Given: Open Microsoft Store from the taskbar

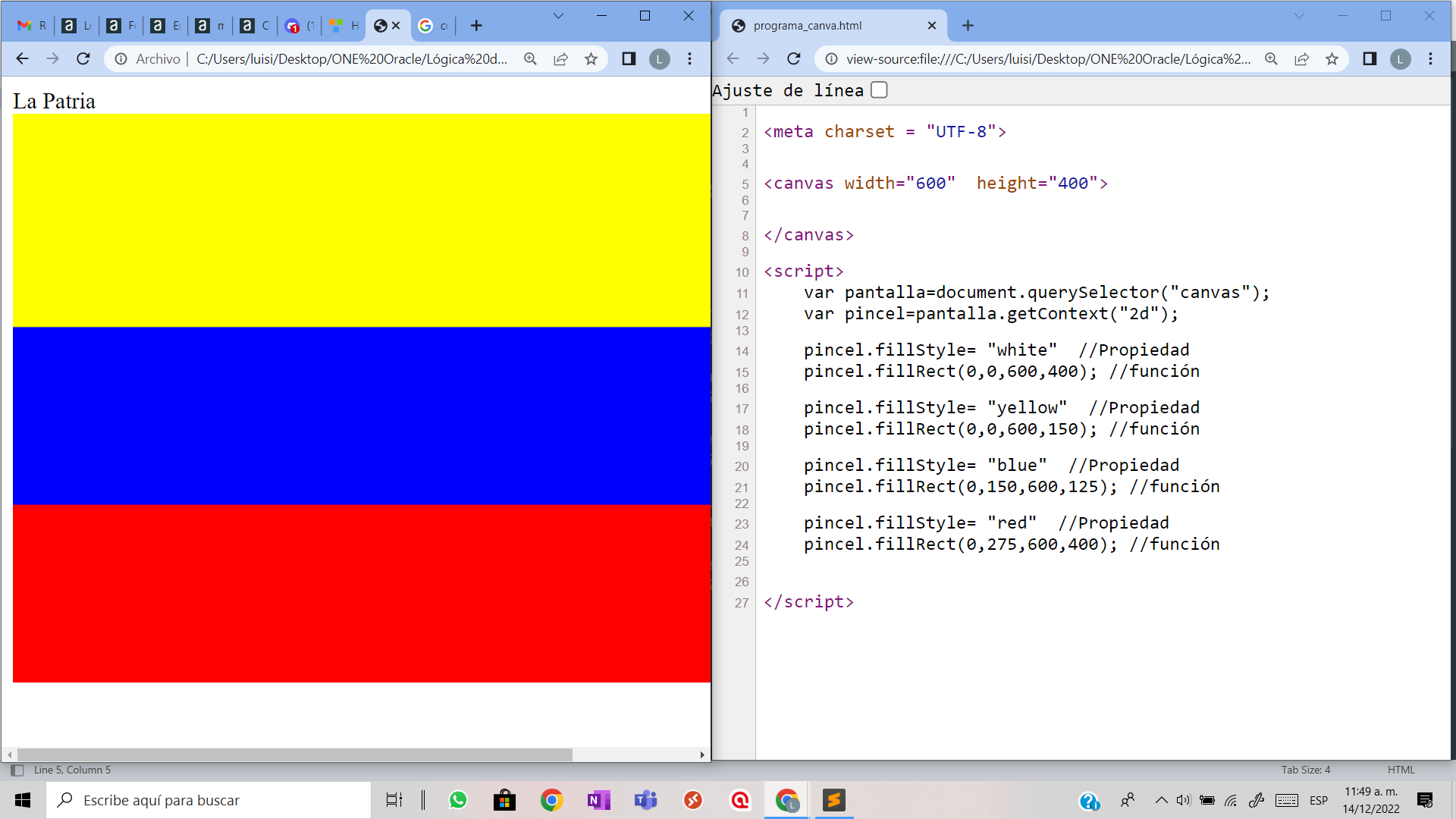Looking at the screenshot, I should 504,800.
